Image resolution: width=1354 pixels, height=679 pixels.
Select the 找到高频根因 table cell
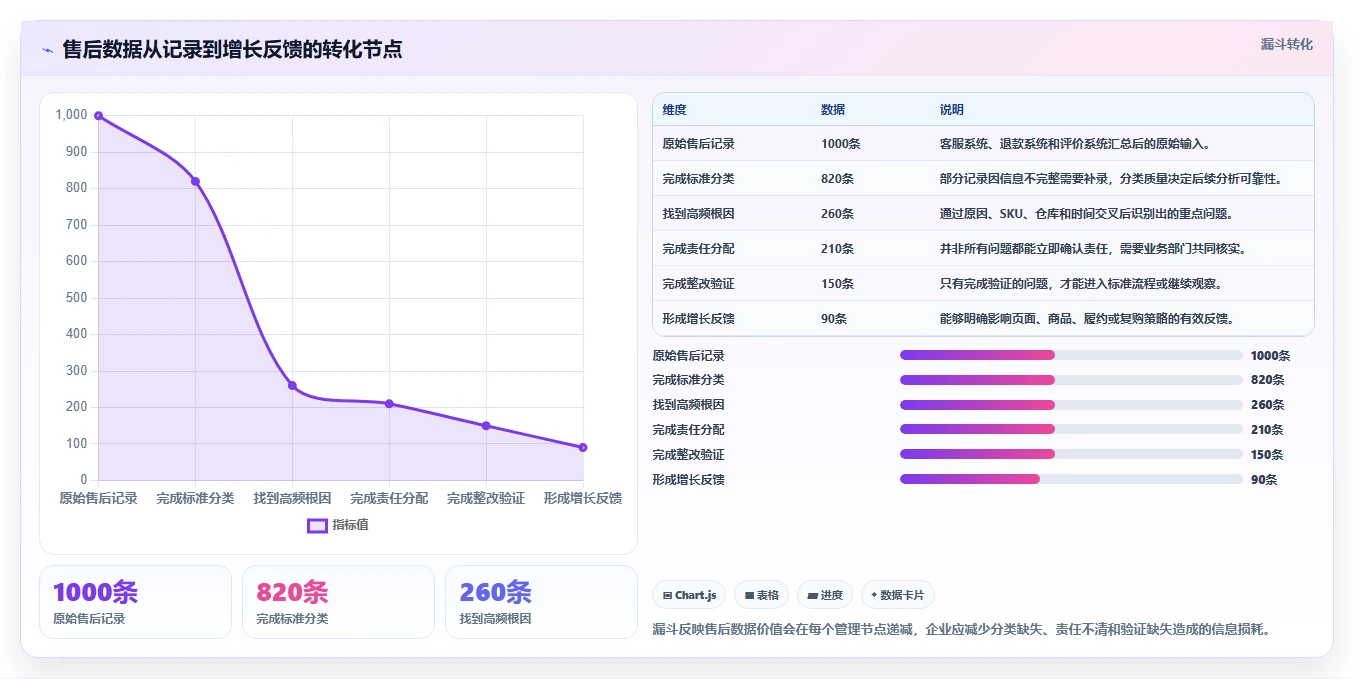point(698,214)
